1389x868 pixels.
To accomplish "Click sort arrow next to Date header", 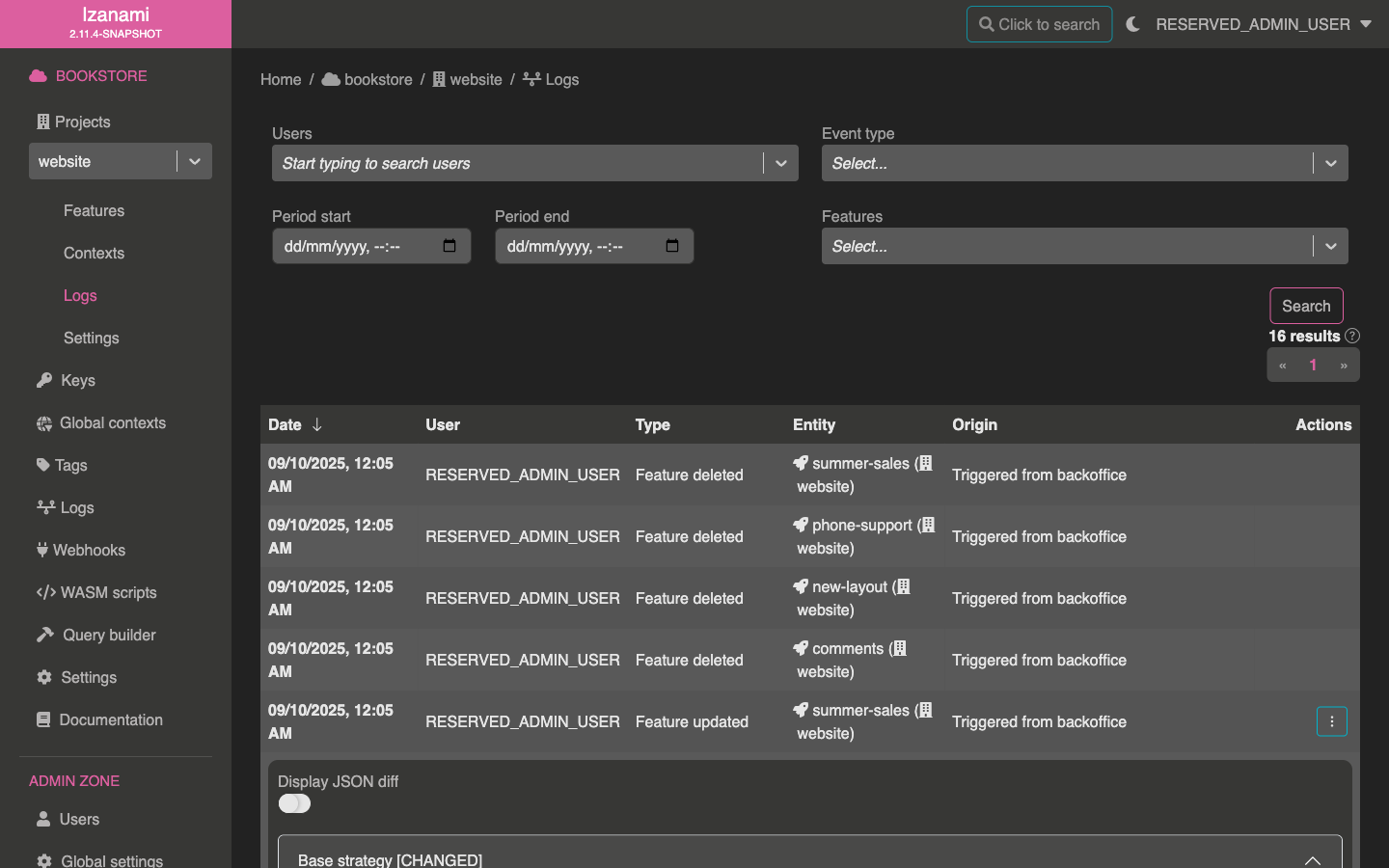I will point(316,424).
